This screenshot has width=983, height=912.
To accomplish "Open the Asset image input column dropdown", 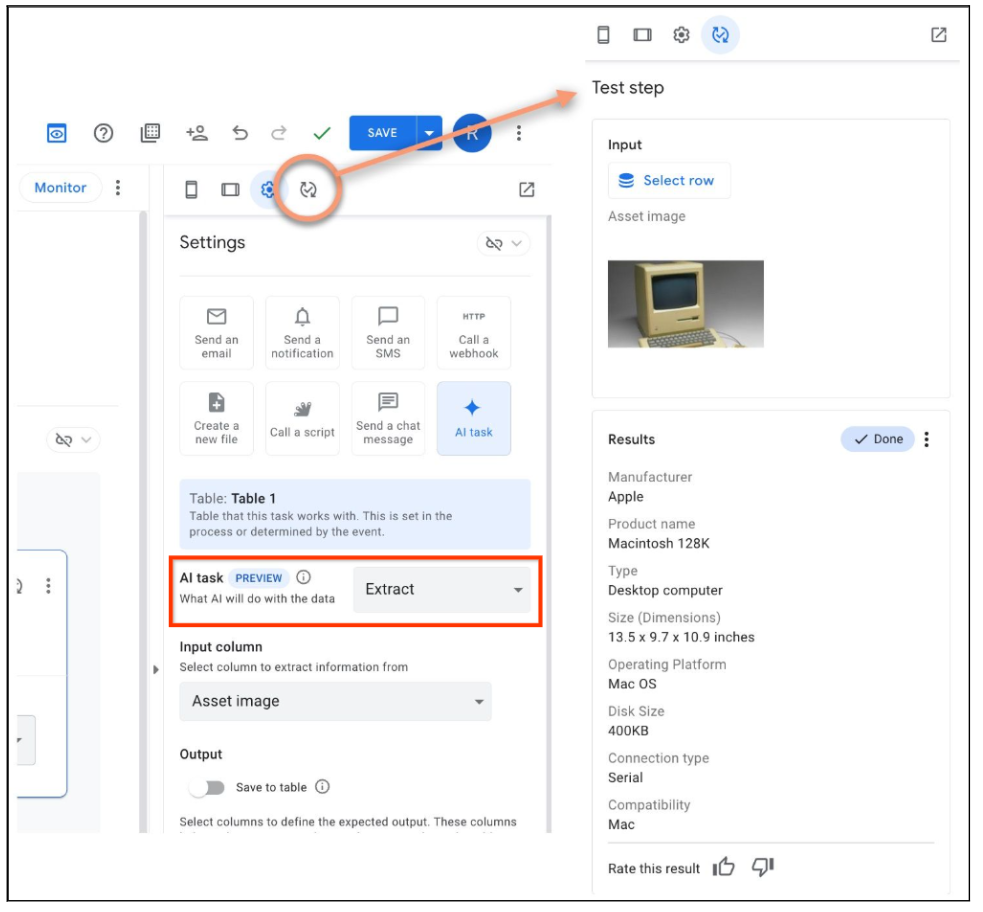I will pyautogui.click(x=335, y=701).
